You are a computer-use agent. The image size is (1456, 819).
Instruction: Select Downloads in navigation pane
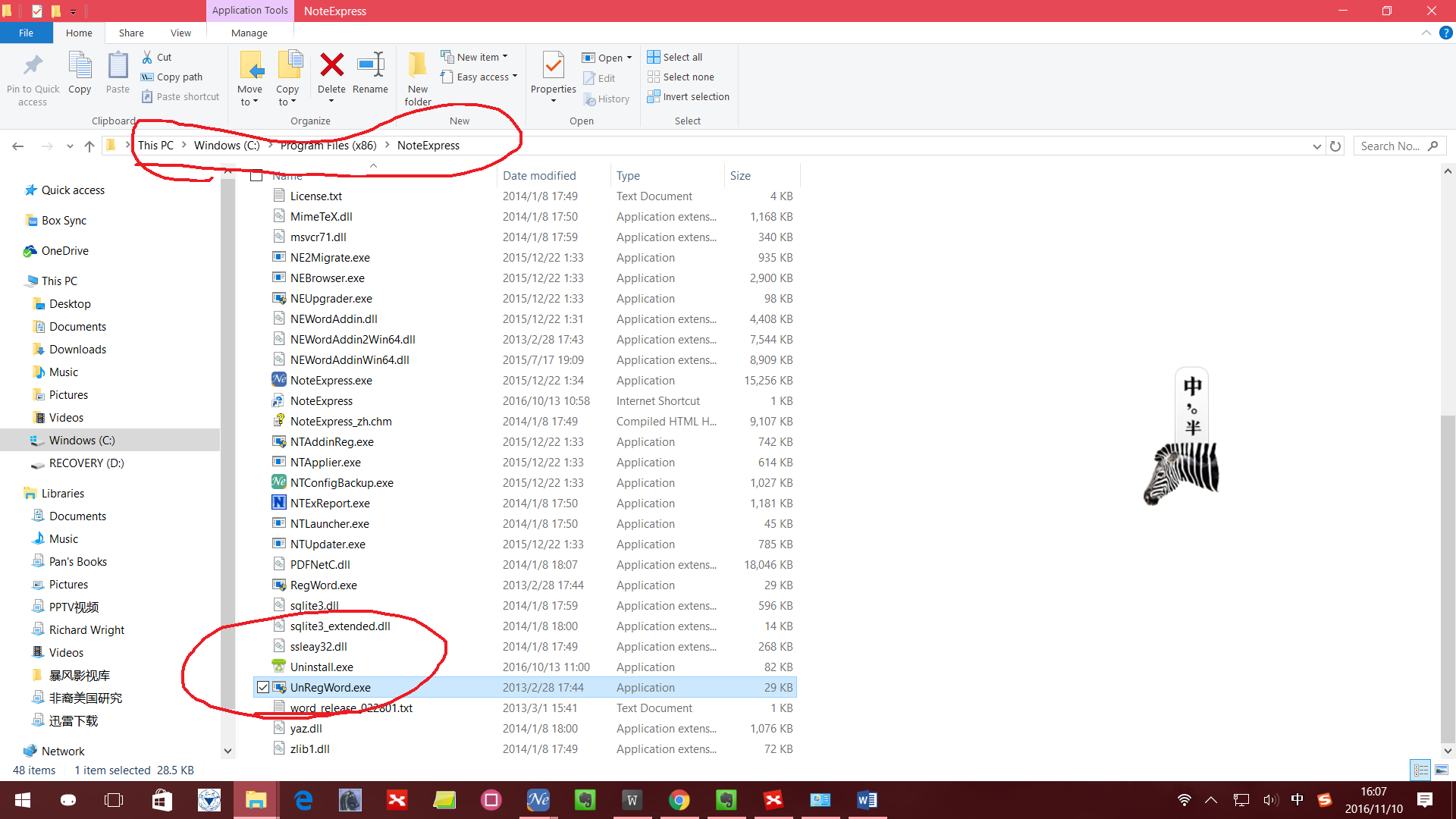click(77, 349)
